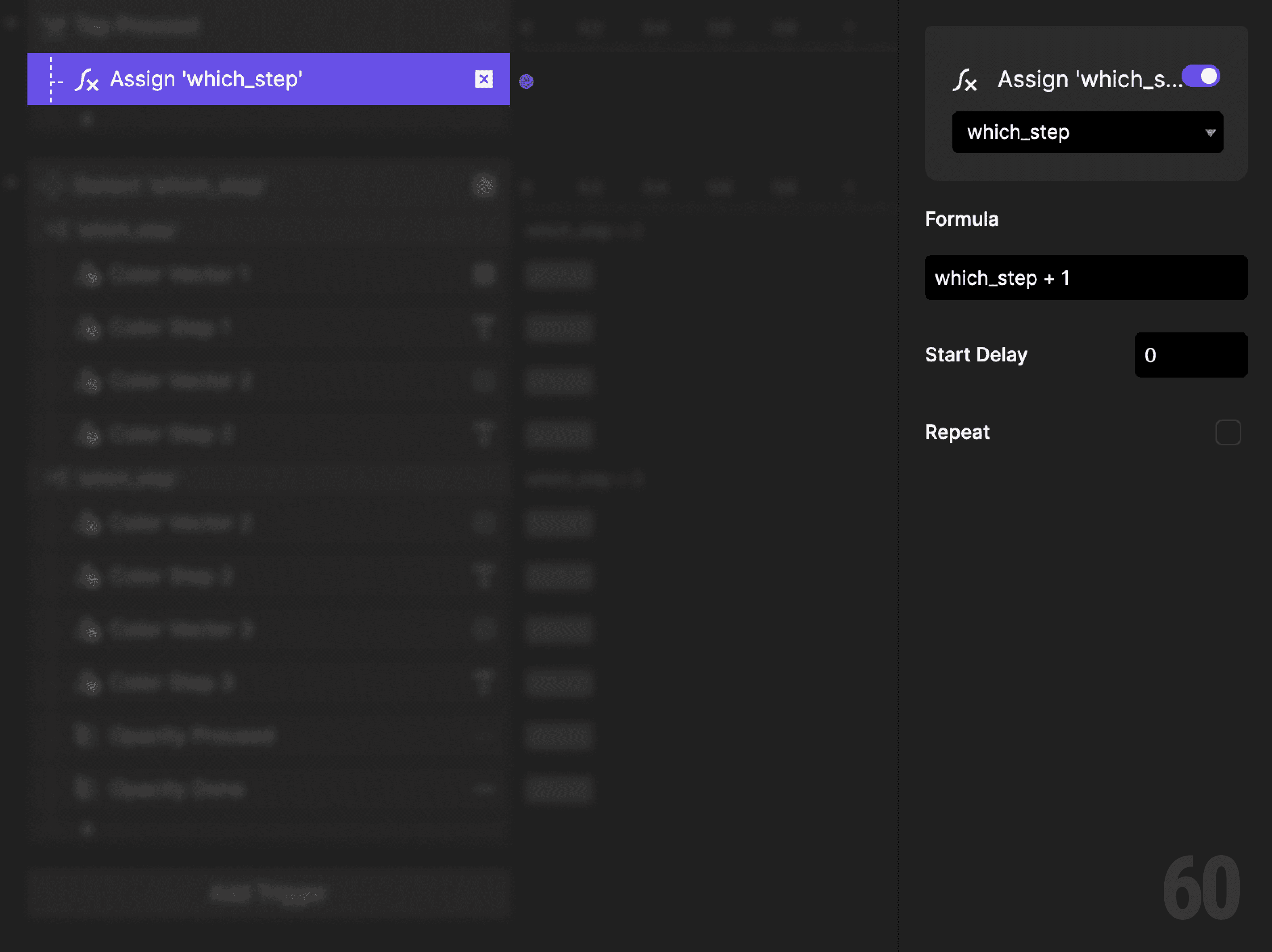Image resolution: width=1272 pixels, height=952 pixels.
Task: Collapse the second which_step group in the list
Action: (x=55, y=478)
